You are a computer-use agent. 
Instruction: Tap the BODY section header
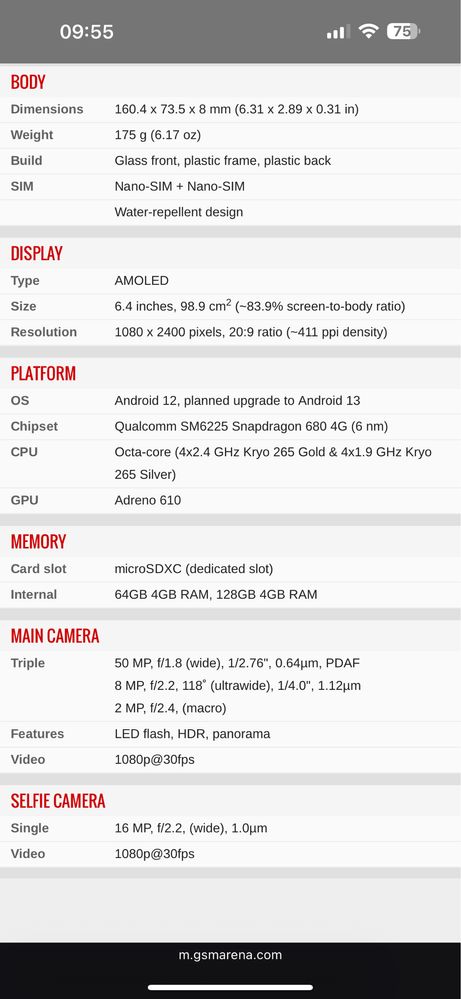[x=28, y=82]
